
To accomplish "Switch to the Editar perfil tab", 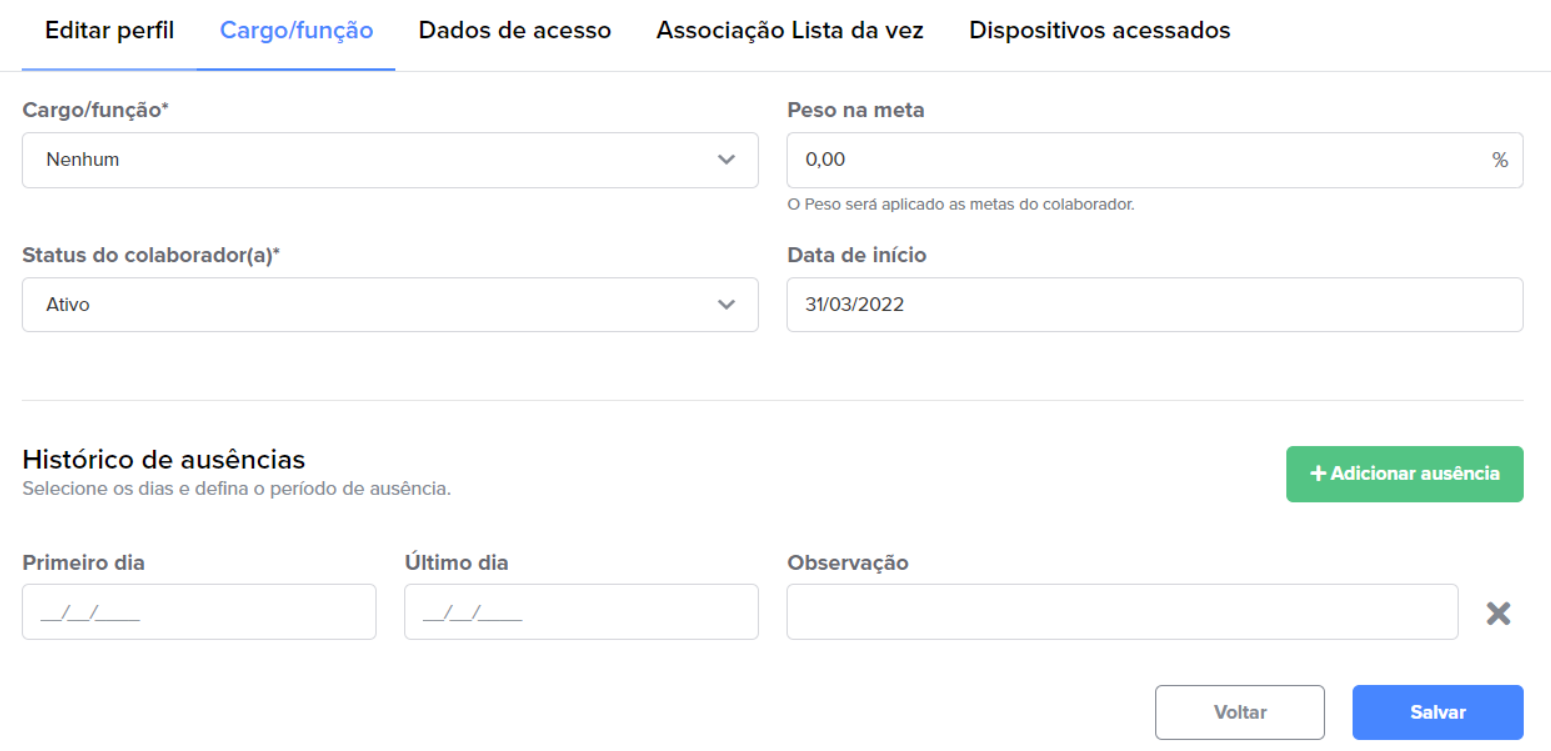I will coord(109,31).
